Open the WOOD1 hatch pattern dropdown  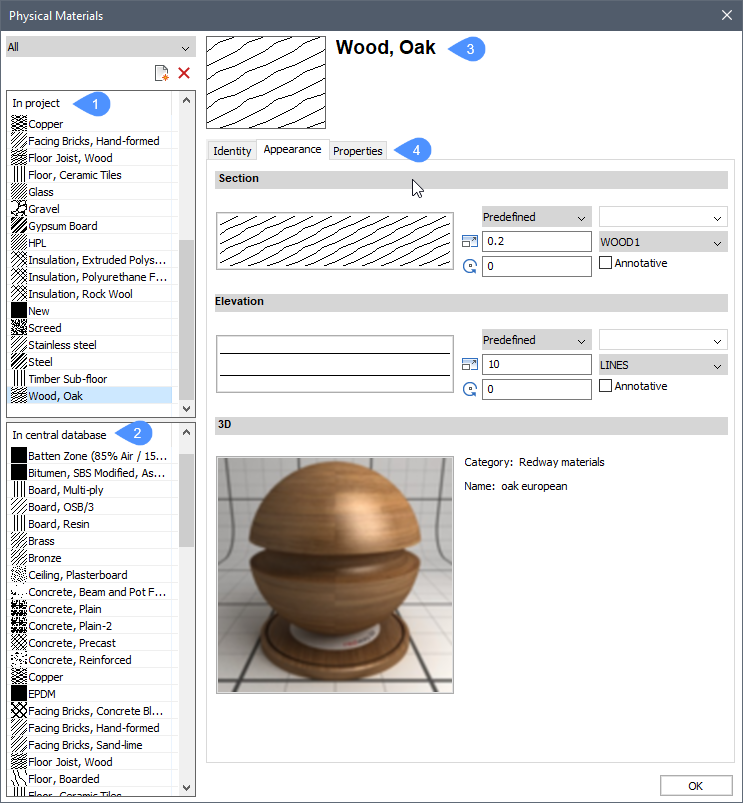click(x=662, y=242)
